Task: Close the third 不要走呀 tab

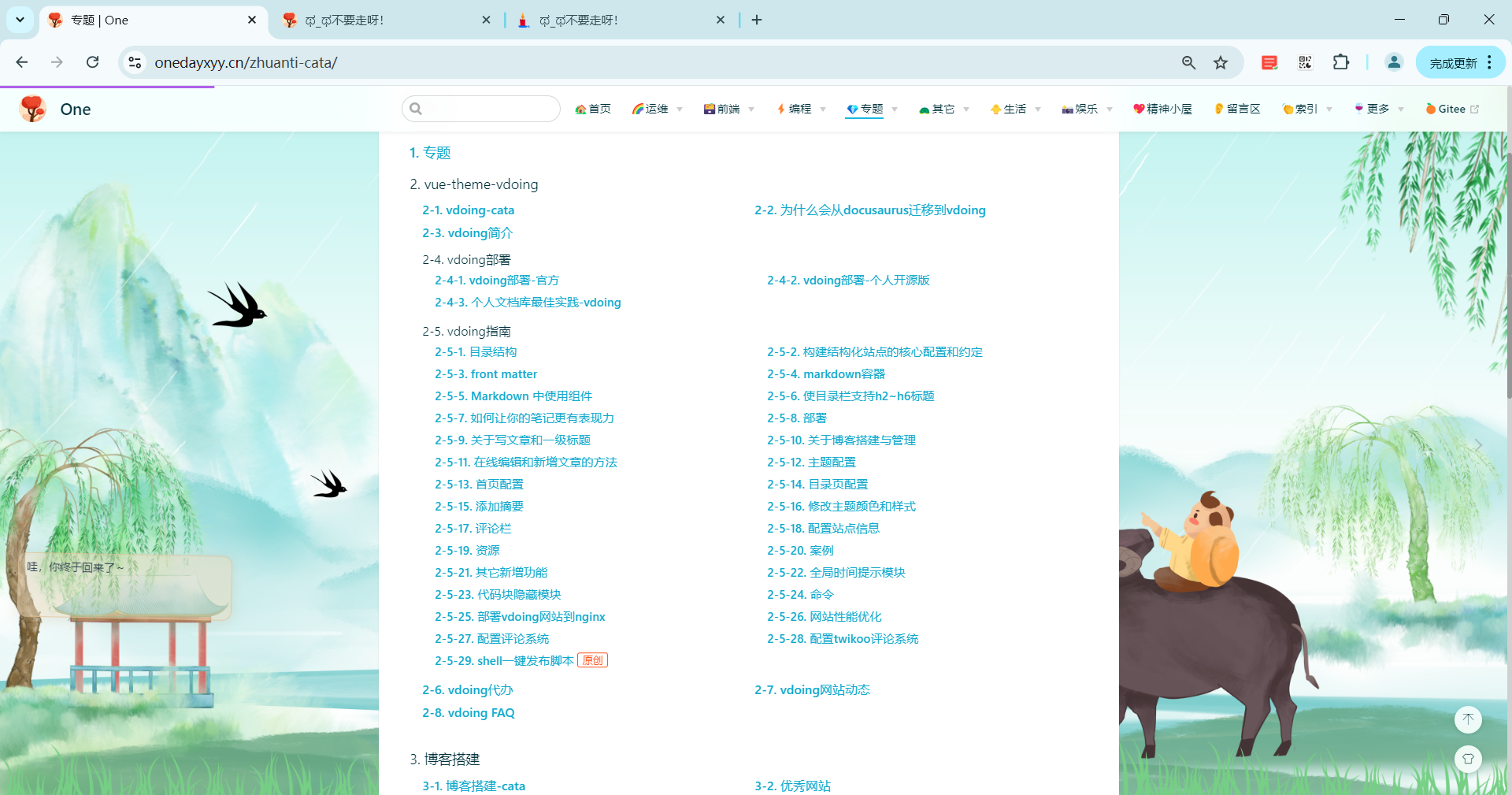Action: [x=721, y=20]
